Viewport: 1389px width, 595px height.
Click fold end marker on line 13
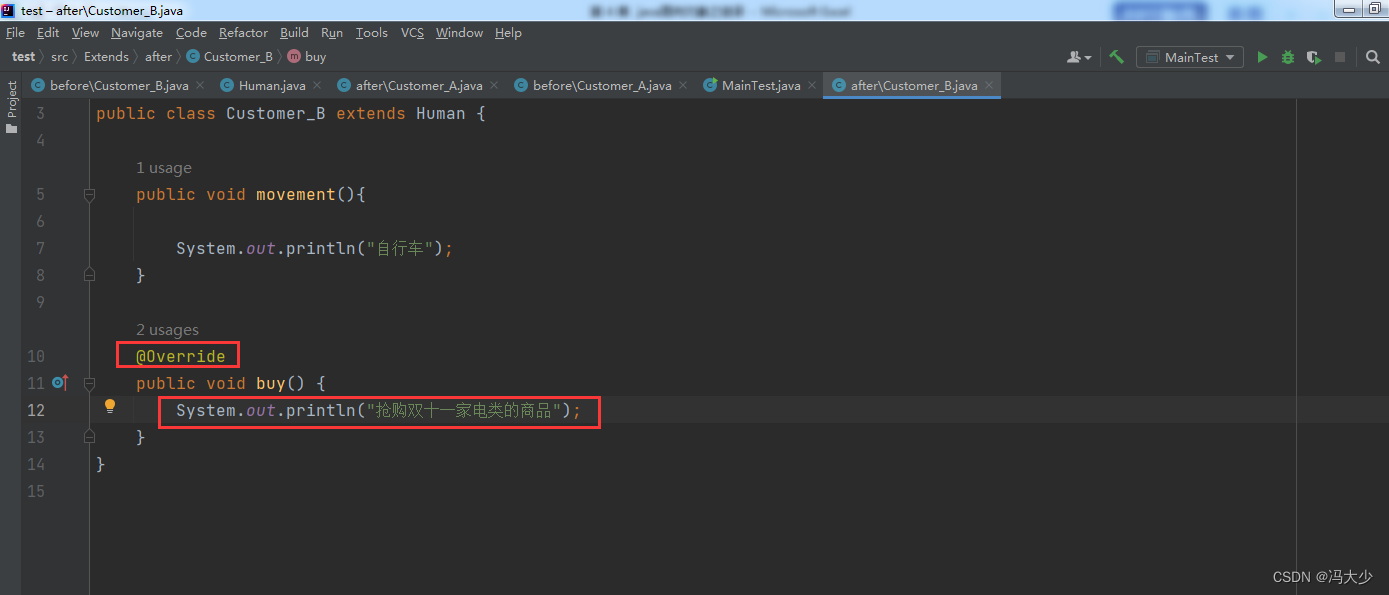89,436
